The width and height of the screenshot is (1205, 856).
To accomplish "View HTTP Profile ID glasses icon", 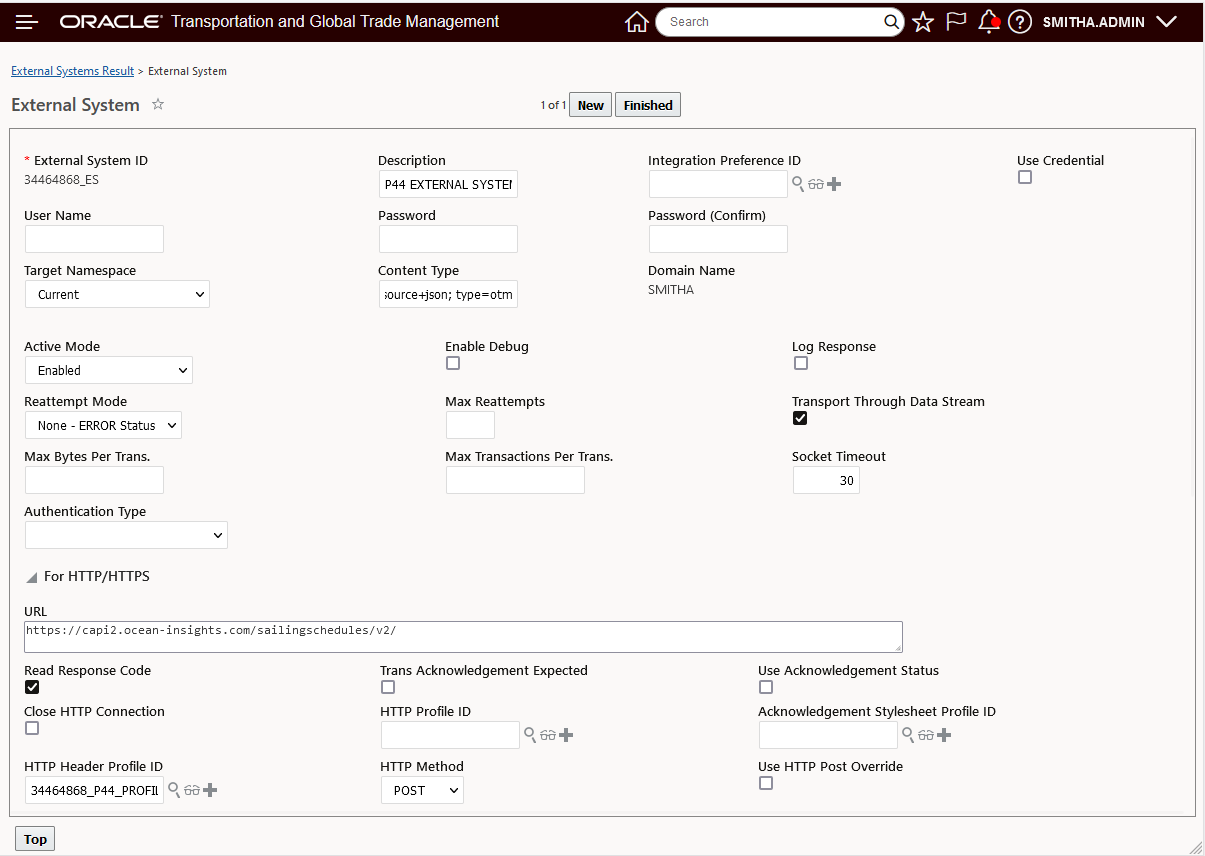I will point(548,735).
